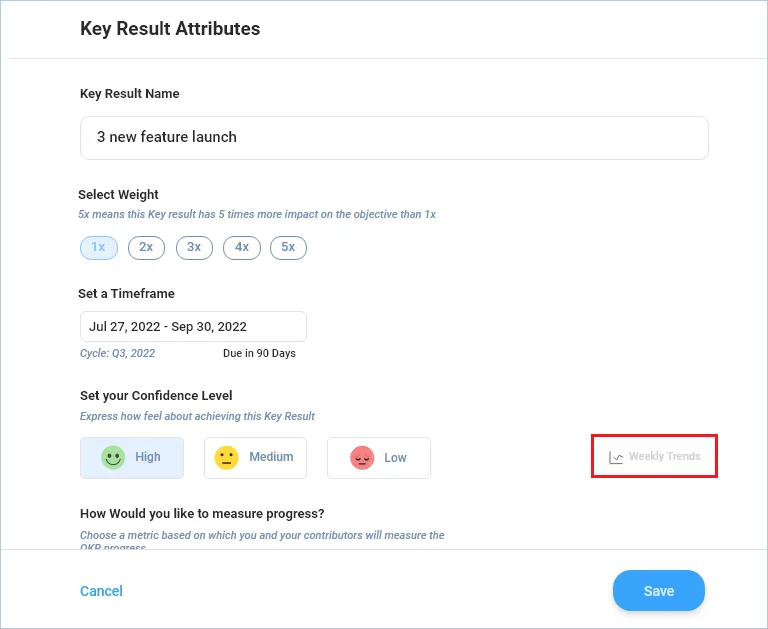
Task: Save the key result attributes
Action: point(659,590)
